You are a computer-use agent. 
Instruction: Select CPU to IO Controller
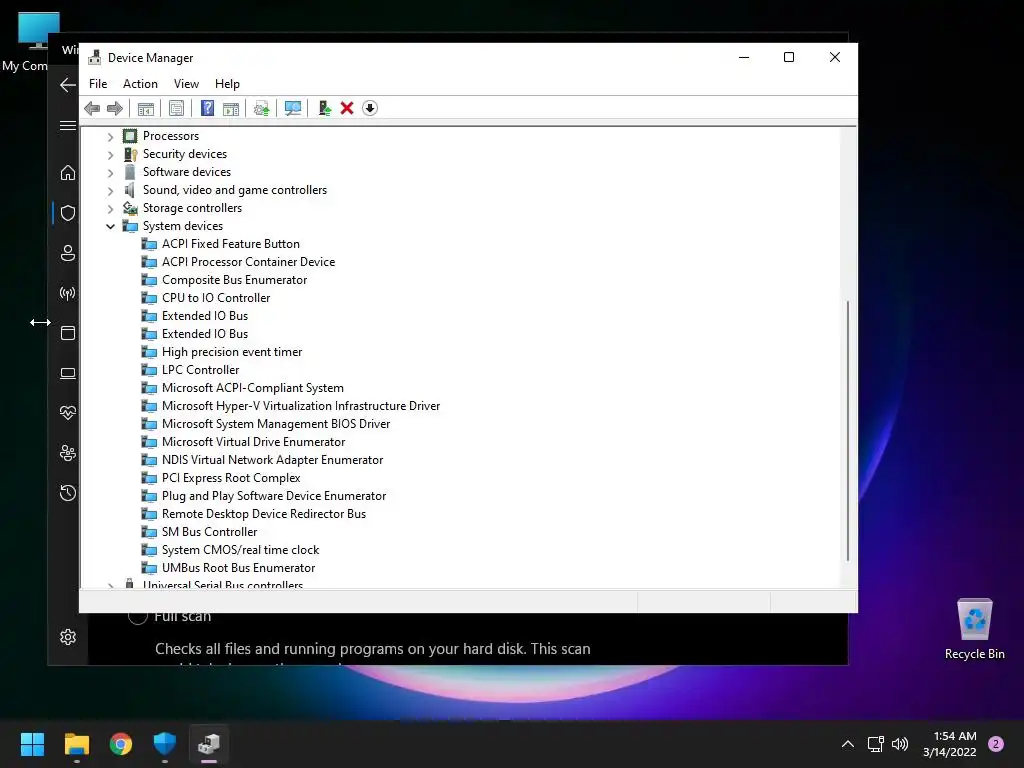[216, 298]
